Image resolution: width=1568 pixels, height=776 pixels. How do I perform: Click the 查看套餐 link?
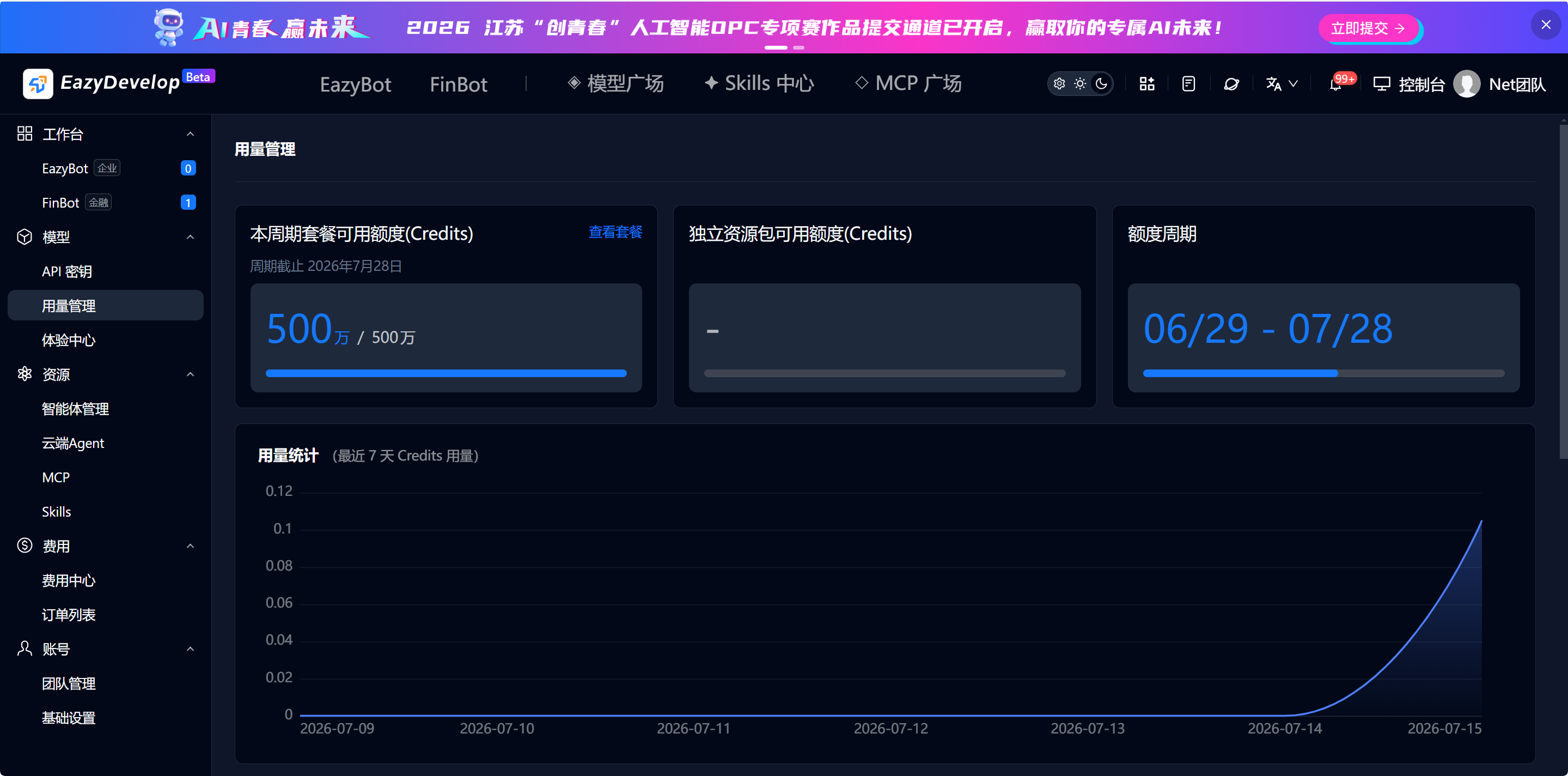[x=615, y=232]
